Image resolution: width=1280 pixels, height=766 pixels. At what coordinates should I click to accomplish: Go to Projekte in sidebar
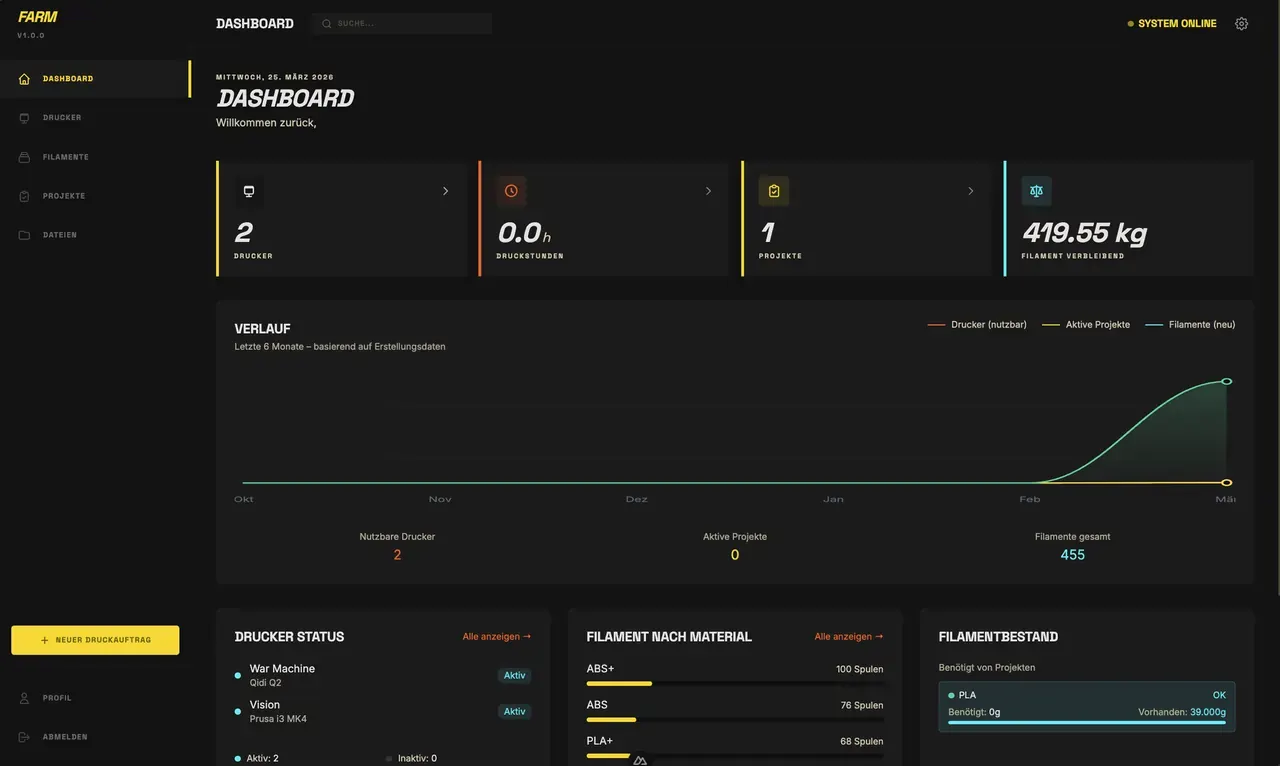tap(95, 196)
